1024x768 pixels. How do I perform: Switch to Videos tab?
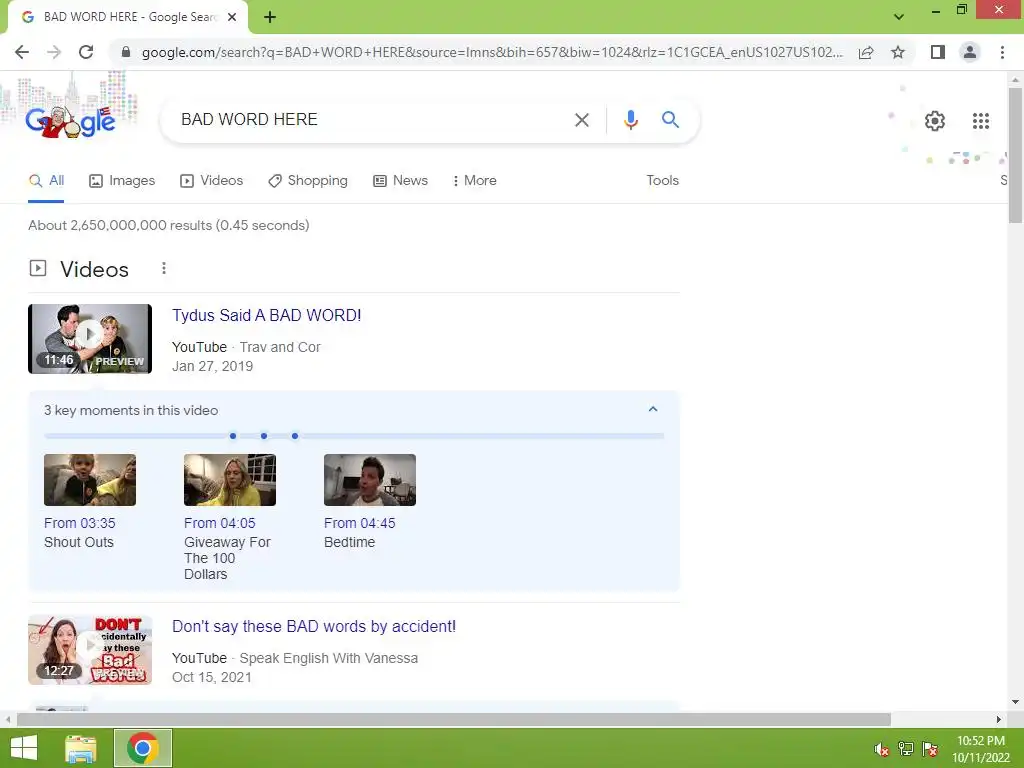tap(212, 181)
